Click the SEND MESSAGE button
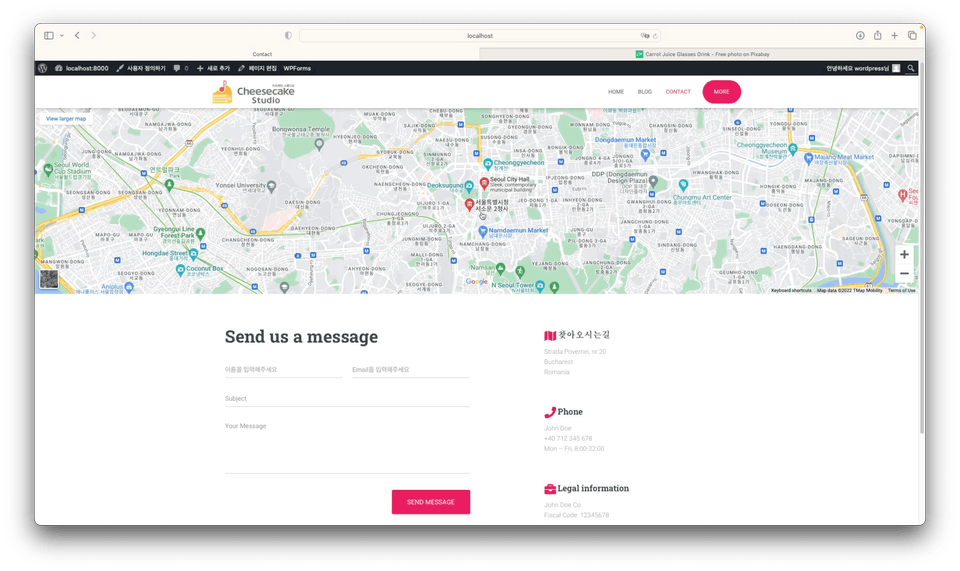Screen dimensions: 960x571 (431, 502)
